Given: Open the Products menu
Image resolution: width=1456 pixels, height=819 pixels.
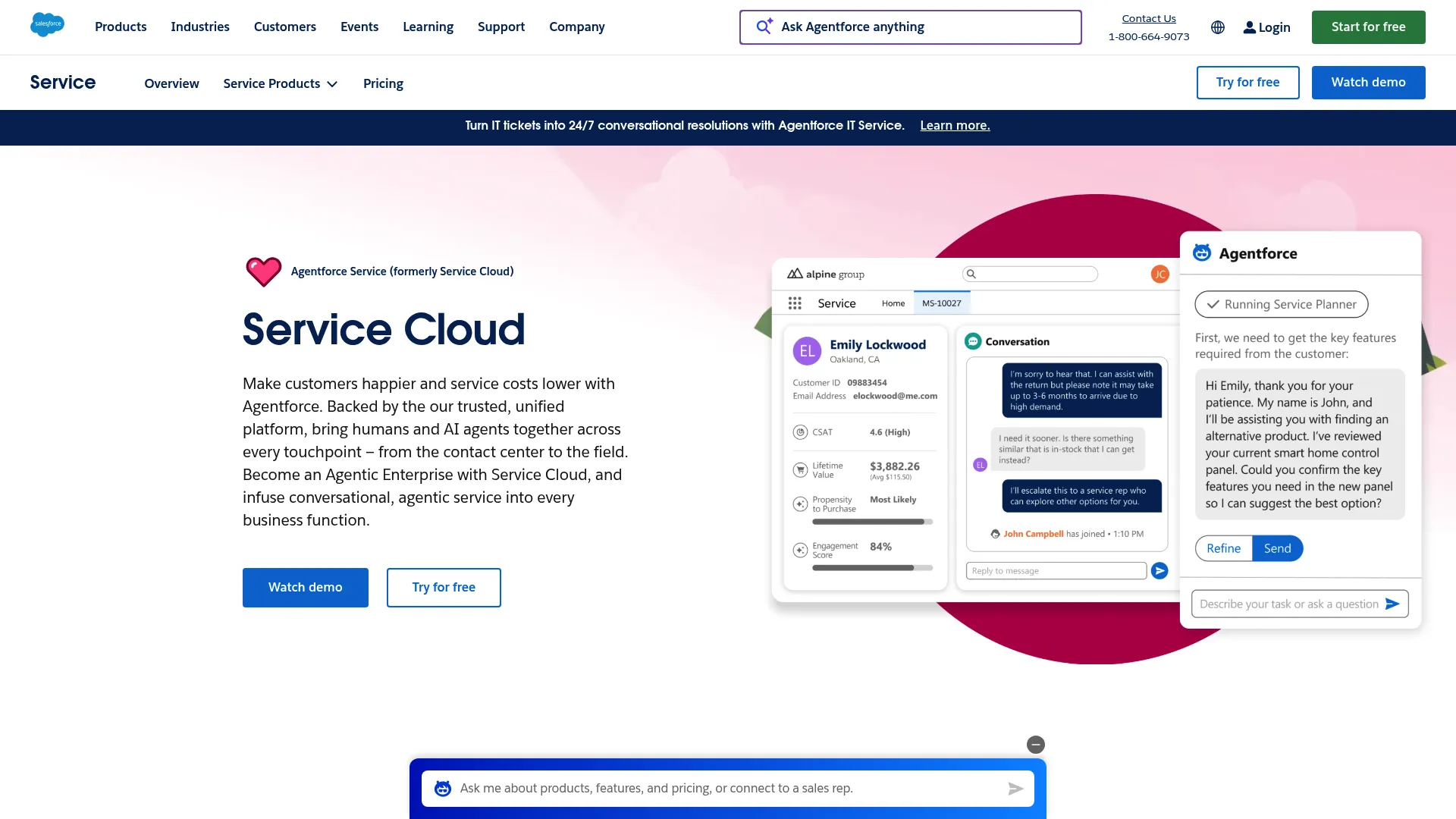Looking at the screenshot, I should pyautogui.click(x=120, y=27).
